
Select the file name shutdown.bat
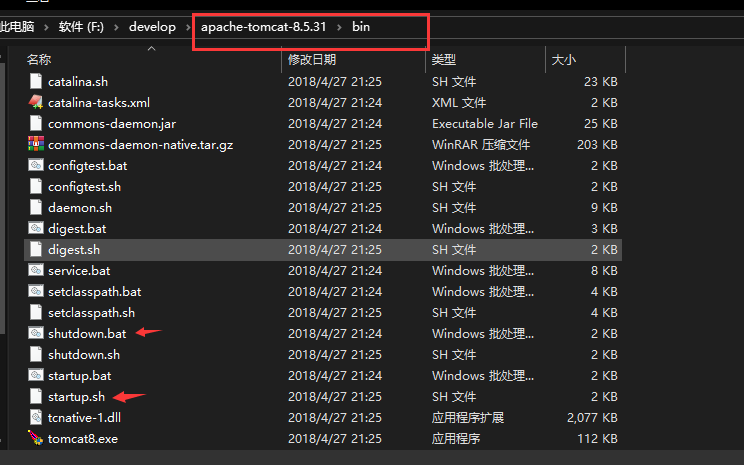(87, 334)
